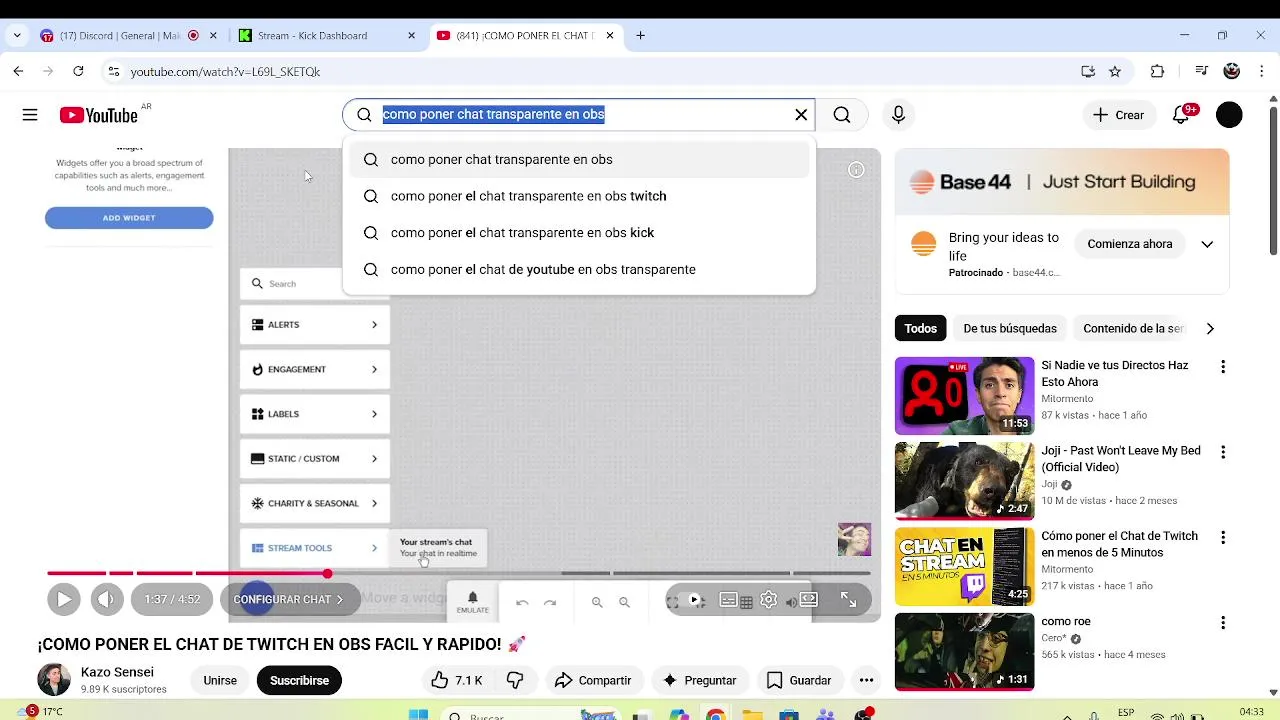Mute the video volume
Viewport: 1280px width, 720px height.
pyautogui.click(x=106, y=599)
